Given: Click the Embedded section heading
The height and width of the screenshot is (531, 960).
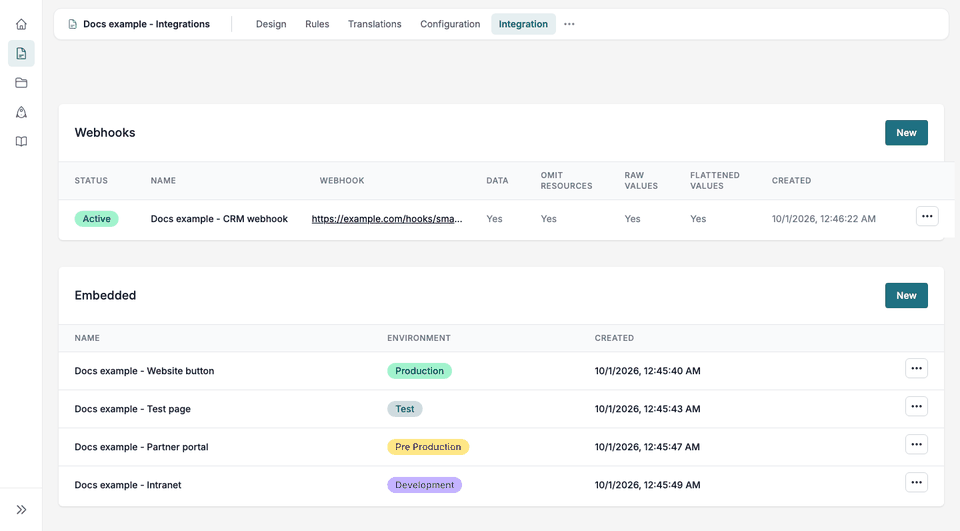Looking at the screenshot, I should click(105, 296).
